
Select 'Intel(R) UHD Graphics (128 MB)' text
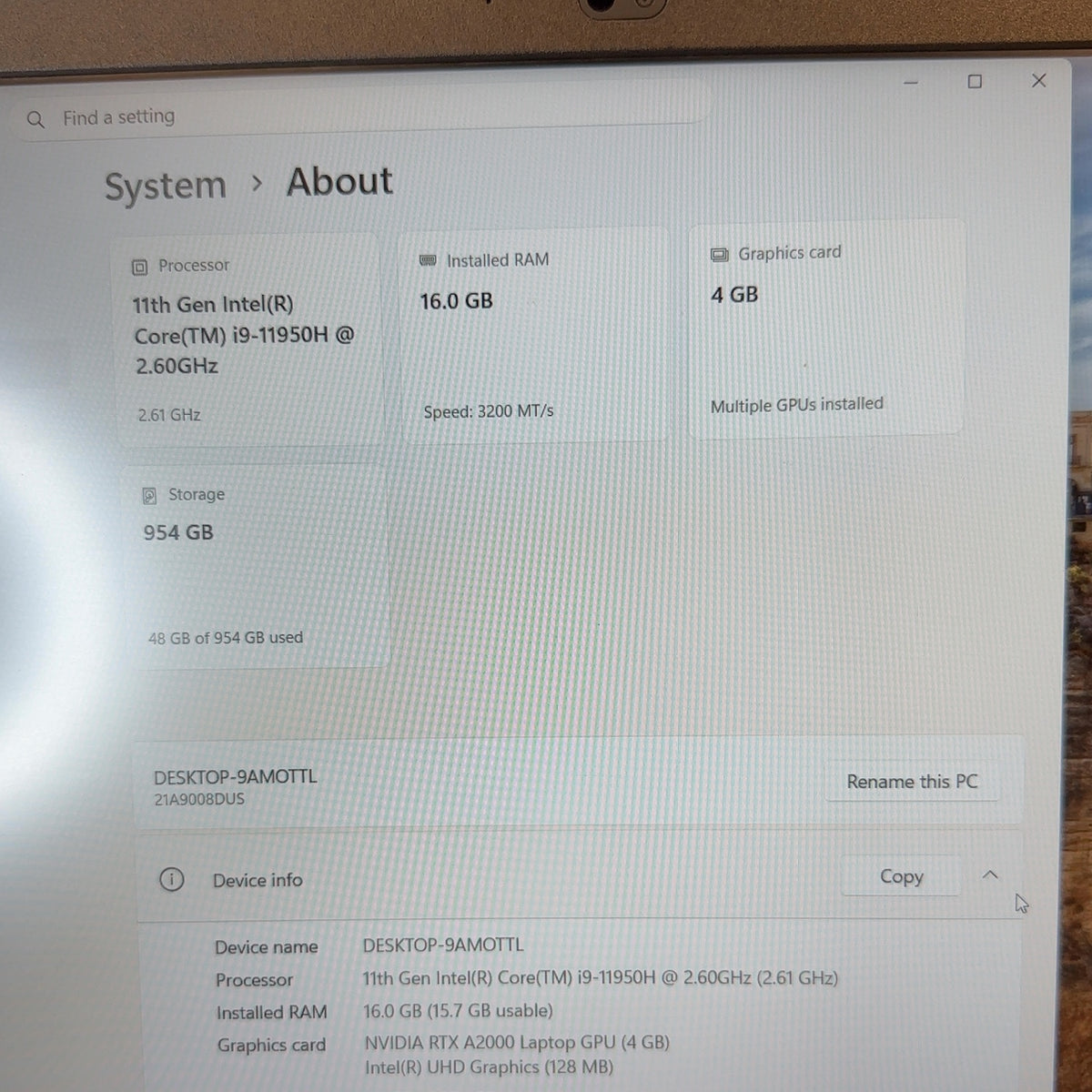coord(489,1067)
